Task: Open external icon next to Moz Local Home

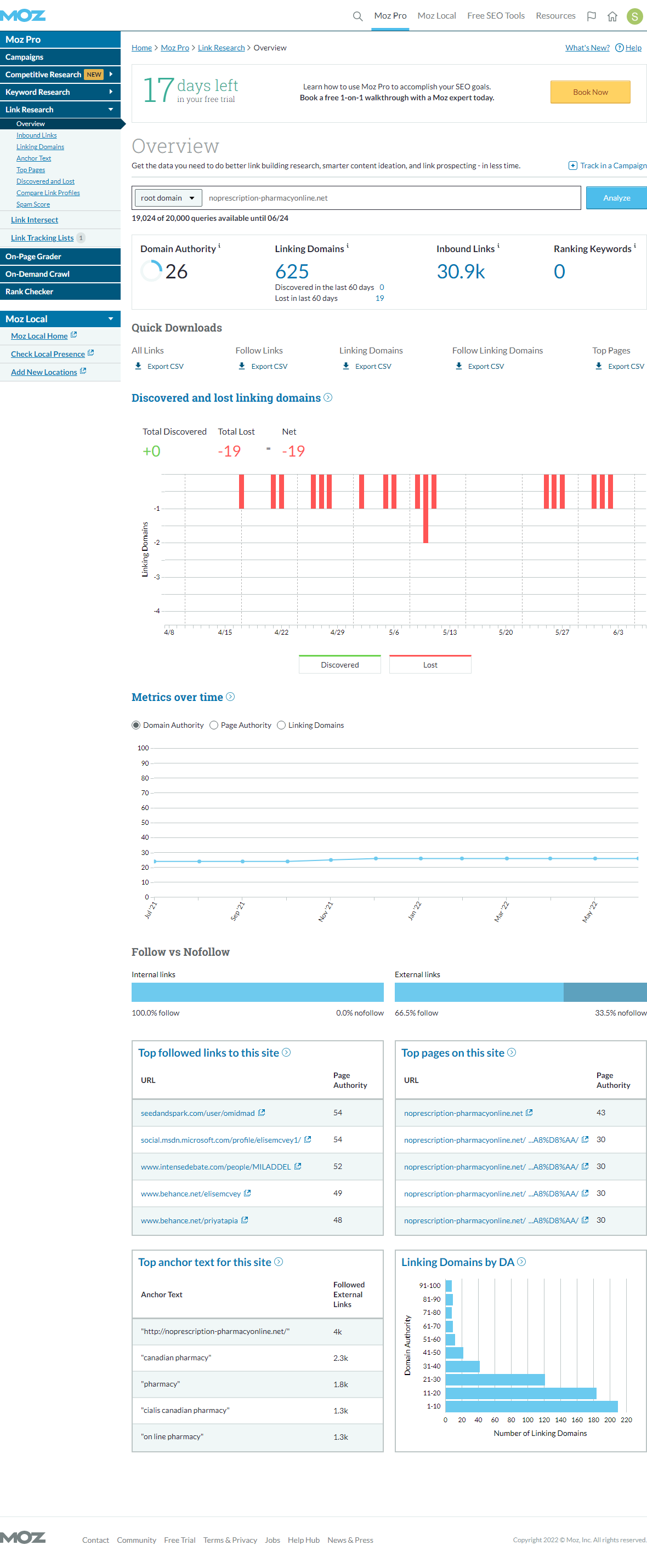Action: tap(73, 335)
